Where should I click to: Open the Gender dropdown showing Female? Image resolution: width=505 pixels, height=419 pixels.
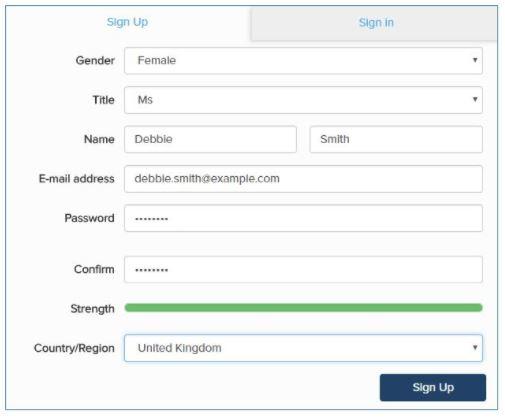click(x=303, y=60)
